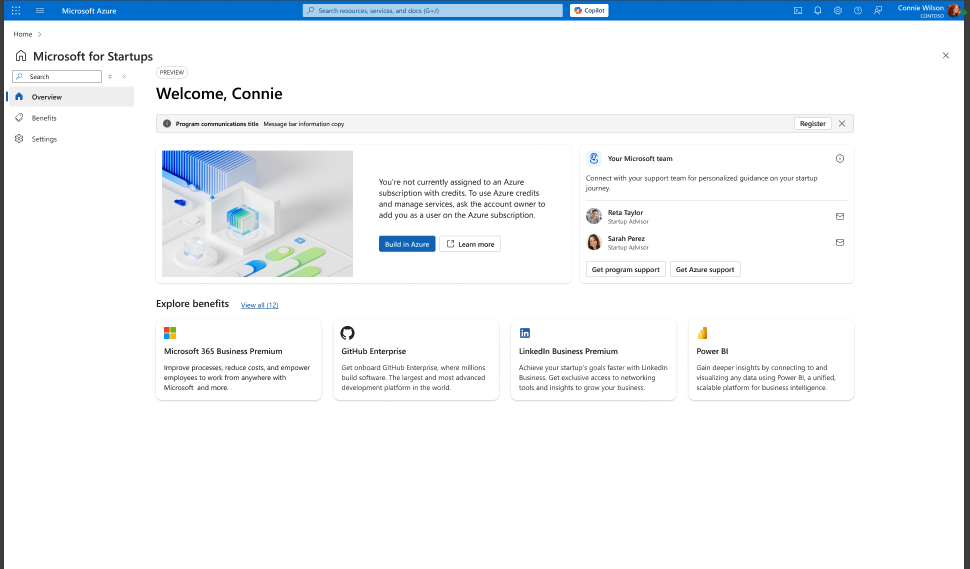Viewport: 970px width, 569px height.
Task: Click the Welcome, Connie heading
Action: pyautogui.click(x=219, y=93)
